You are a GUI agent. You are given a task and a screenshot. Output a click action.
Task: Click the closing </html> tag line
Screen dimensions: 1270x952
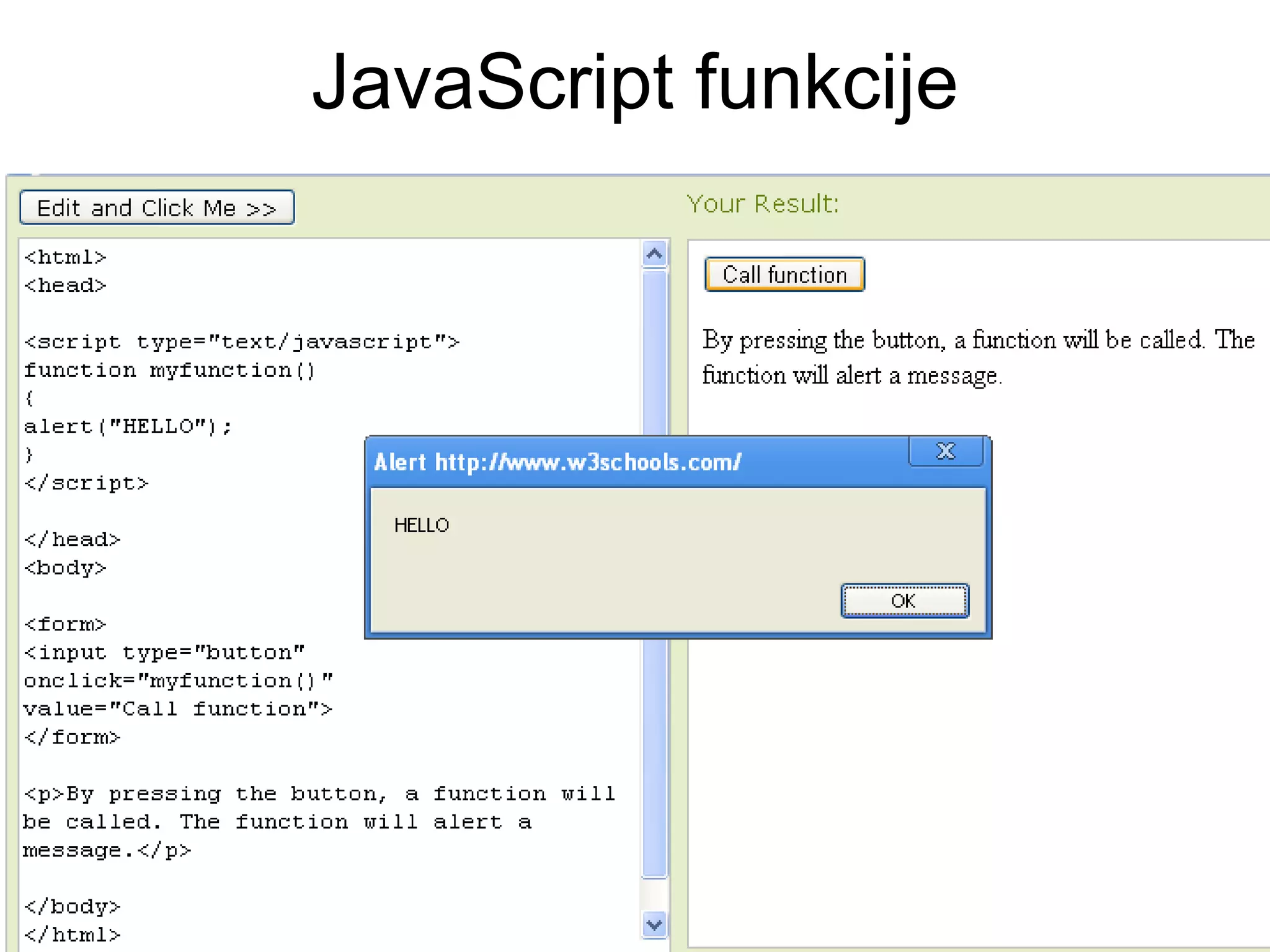point(72,934)
